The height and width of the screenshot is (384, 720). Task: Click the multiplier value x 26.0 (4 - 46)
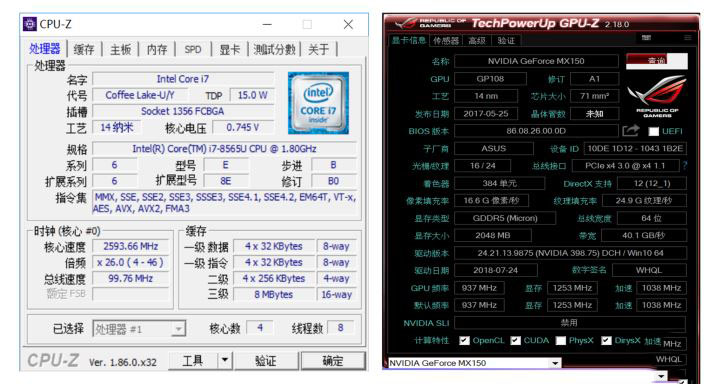click(130, 262)
